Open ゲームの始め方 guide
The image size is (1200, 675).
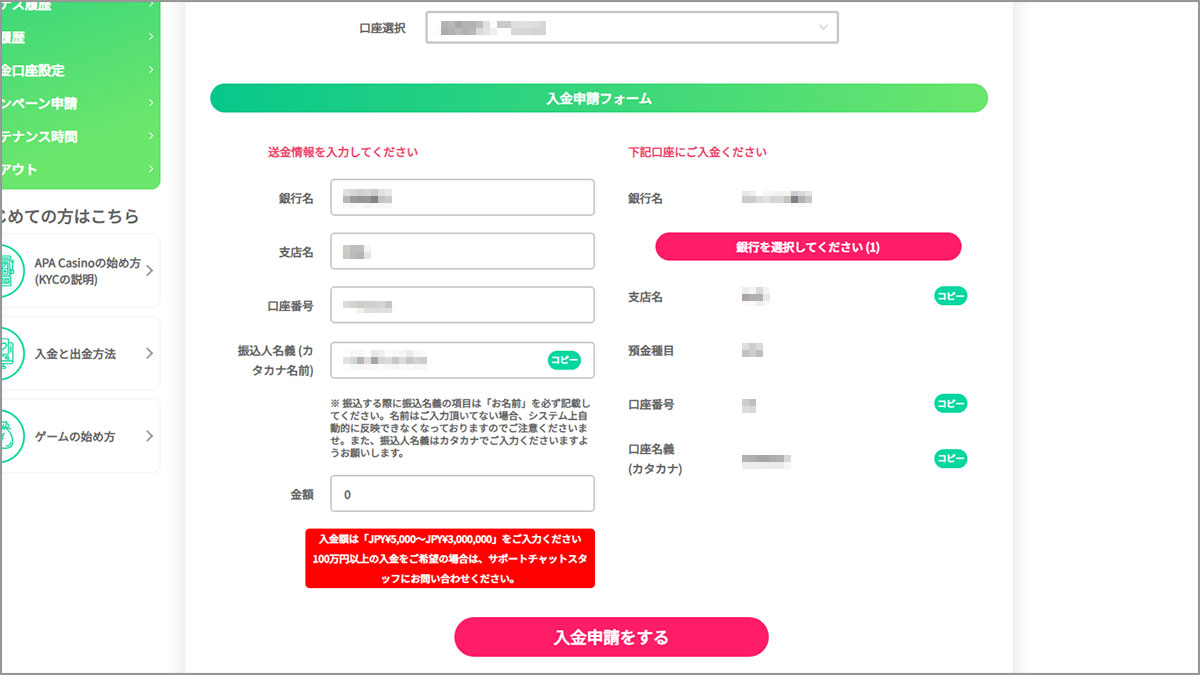click(80, 436)
